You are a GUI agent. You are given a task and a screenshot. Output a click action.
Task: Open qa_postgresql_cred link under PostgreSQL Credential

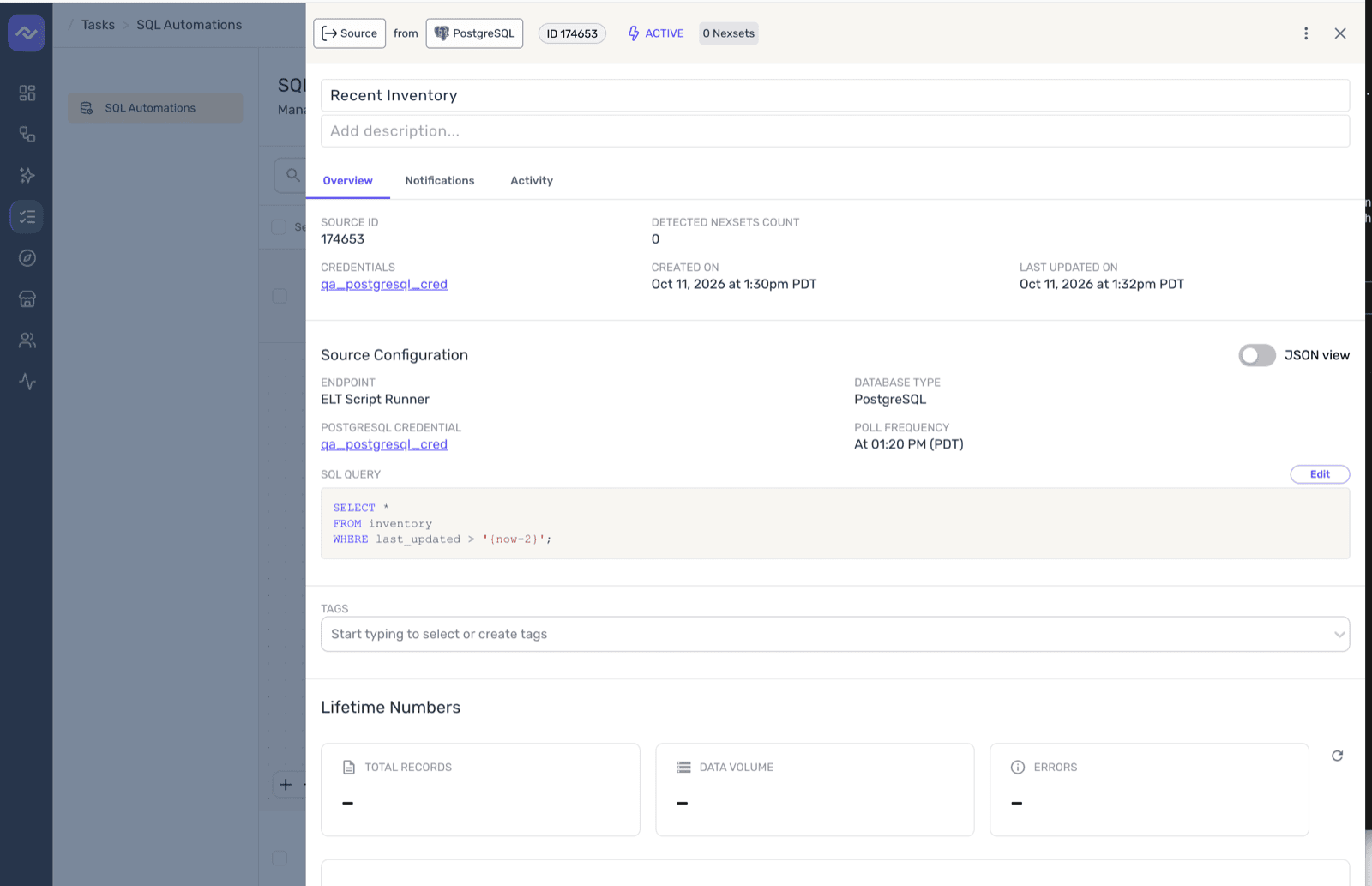point(384,444)
